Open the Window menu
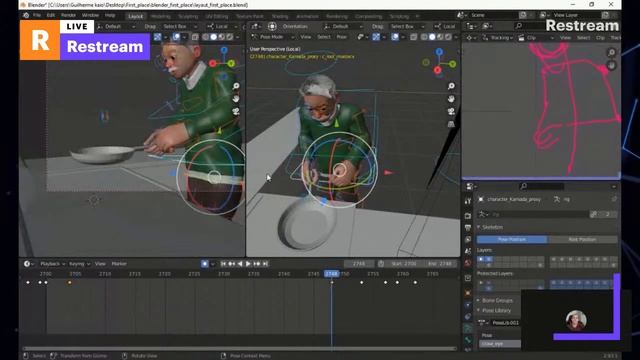 click(x=90, y=16)
